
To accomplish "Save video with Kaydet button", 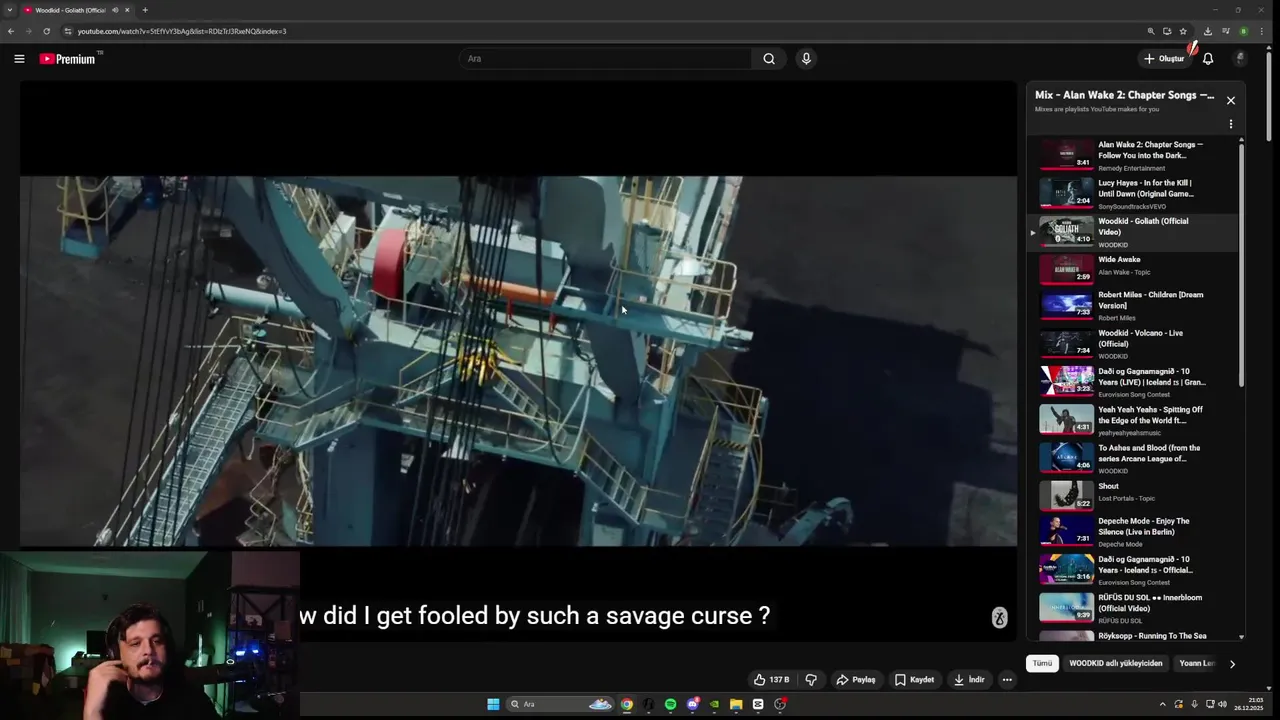I will pyautogui.click(x=914, y=680).
